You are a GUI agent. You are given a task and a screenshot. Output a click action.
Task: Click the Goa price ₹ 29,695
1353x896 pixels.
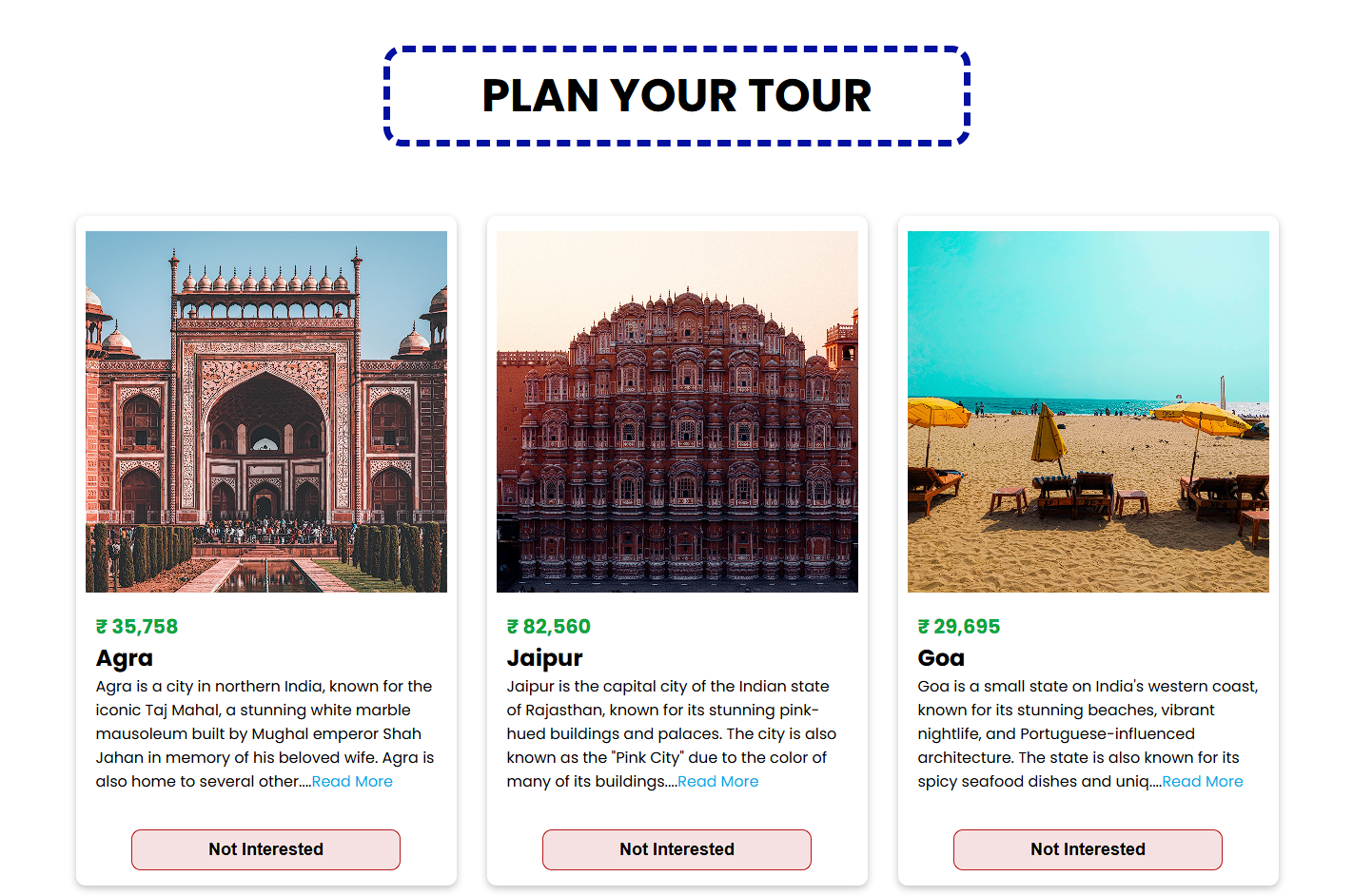[x=959, y=627]
